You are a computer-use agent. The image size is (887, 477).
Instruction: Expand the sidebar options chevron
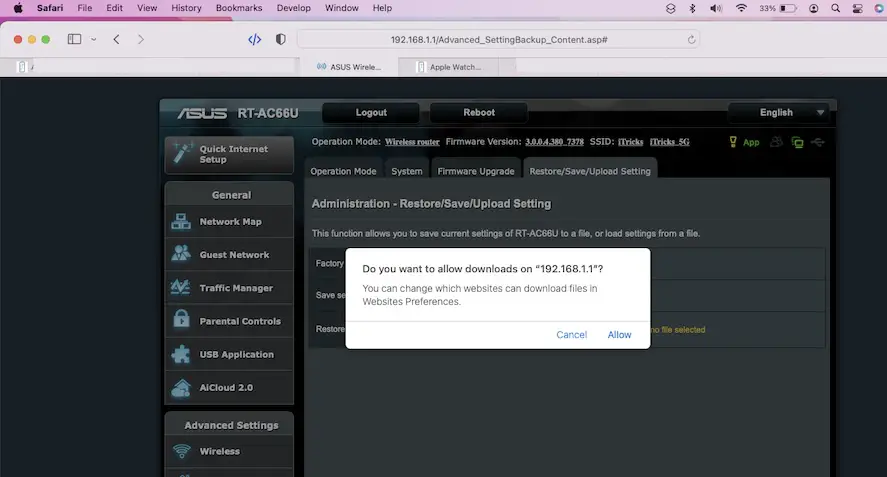click(93, 39)
